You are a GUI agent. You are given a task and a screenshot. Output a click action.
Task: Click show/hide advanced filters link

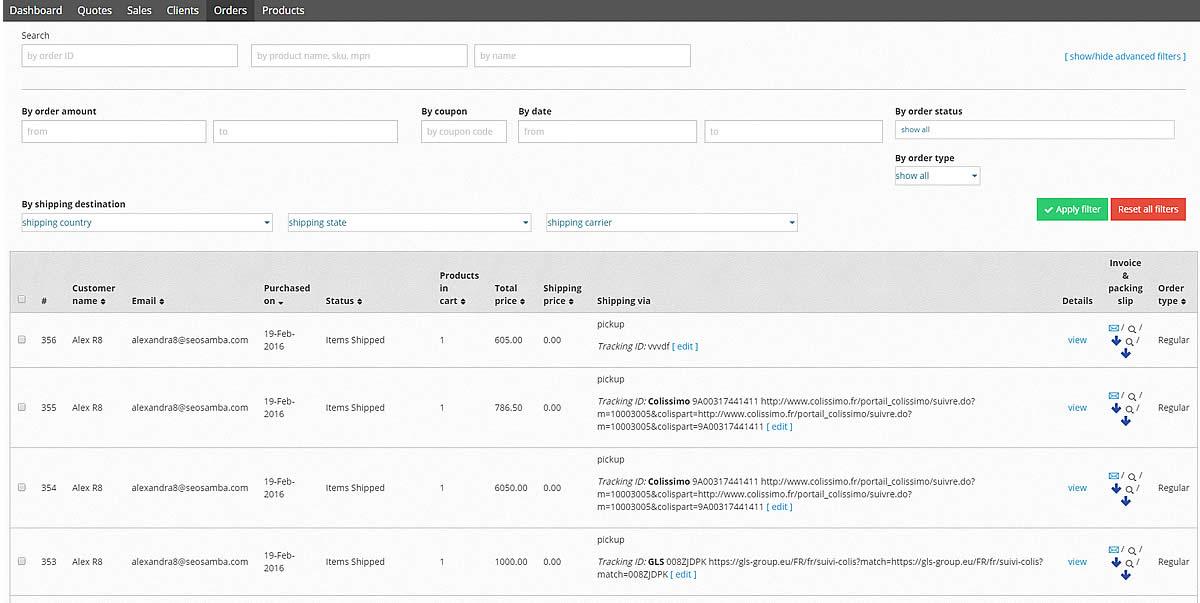tap(1125, 57)
